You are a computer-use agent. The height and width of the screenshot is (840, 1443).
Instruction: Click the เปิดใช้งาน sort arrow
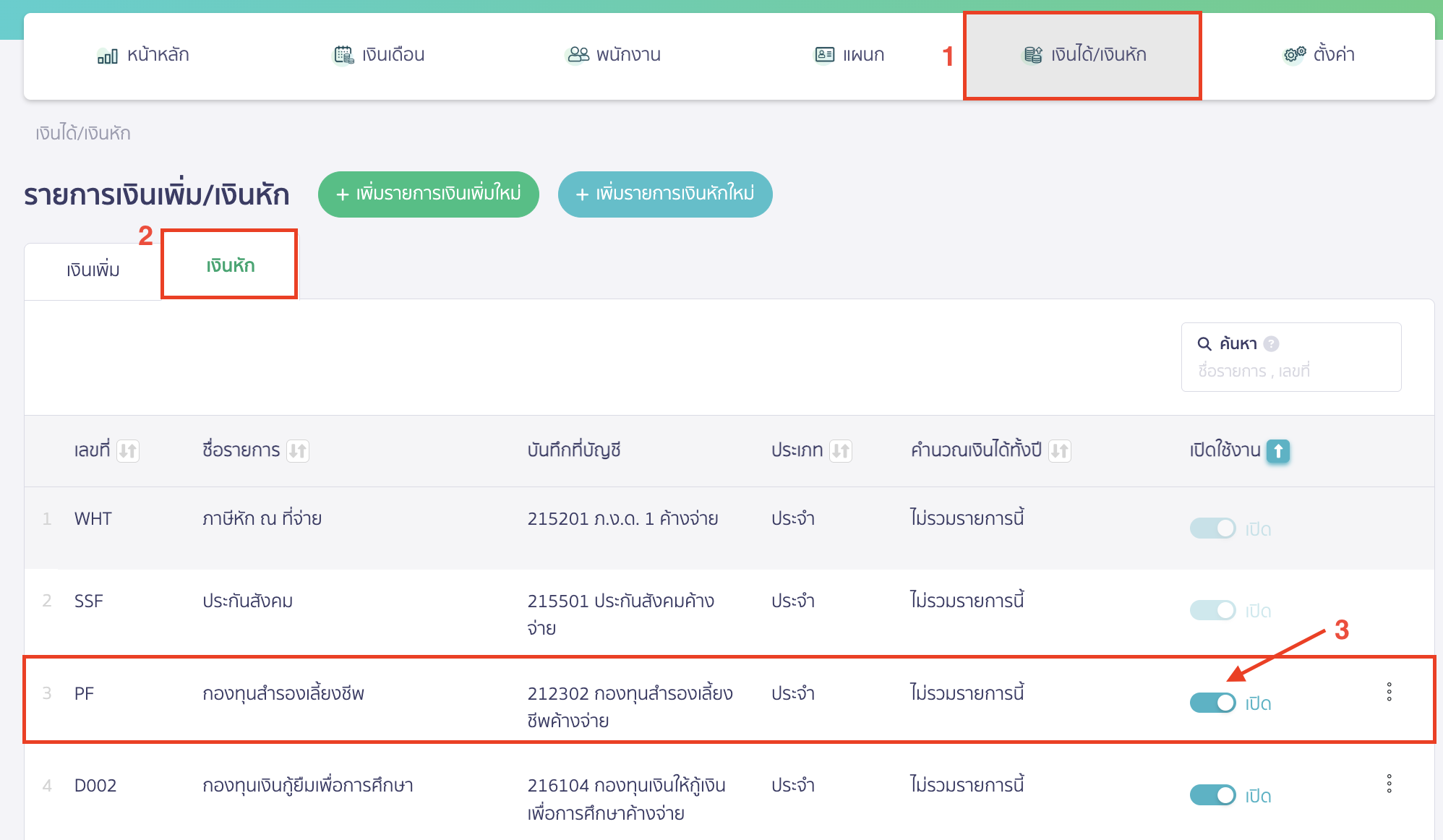[1278, 451]
